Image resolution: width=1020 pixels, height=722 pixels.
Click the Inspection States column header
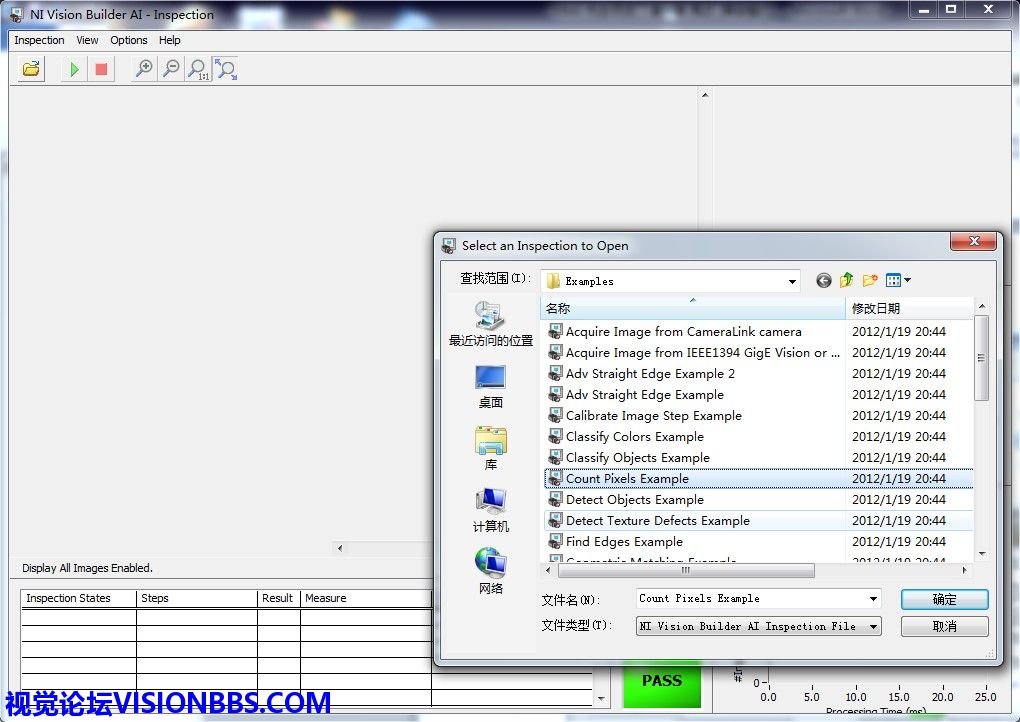pos(79,598)
